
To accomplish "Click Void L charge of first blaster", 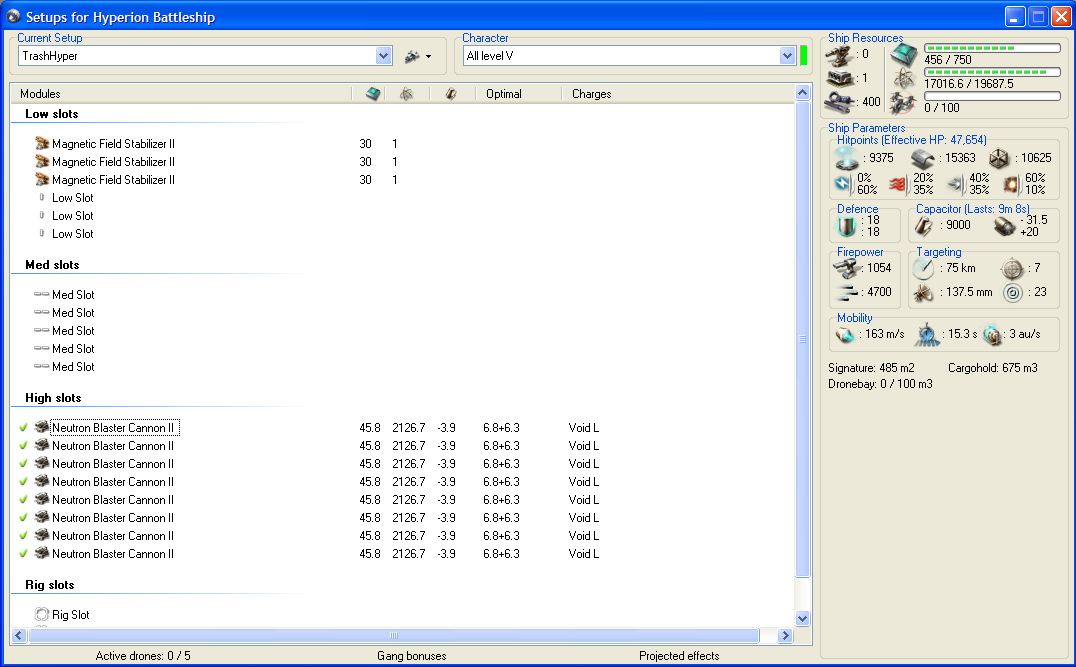I will click(583, 428).
